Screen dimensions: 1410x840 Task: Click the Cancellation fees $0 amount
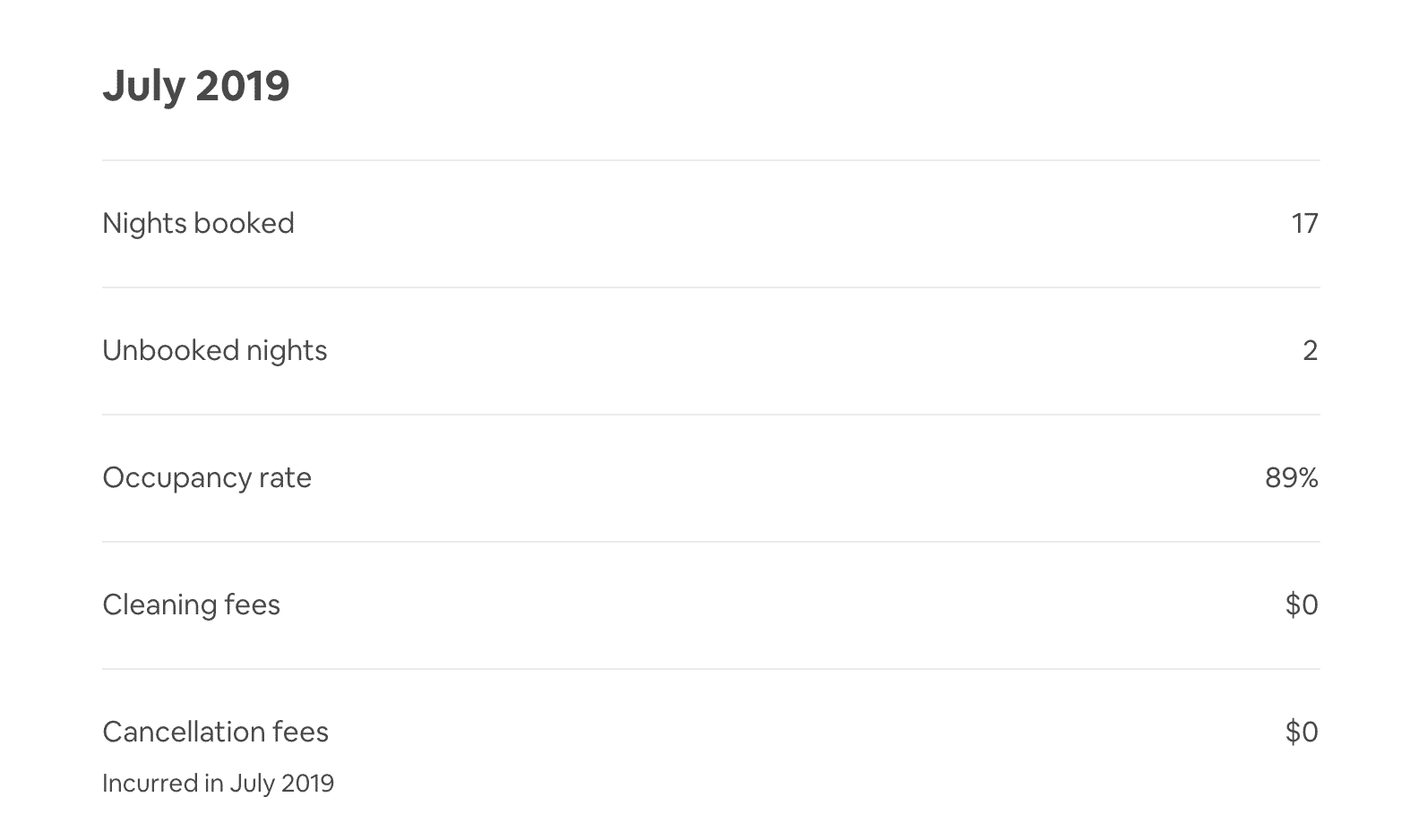(1302, 732)
